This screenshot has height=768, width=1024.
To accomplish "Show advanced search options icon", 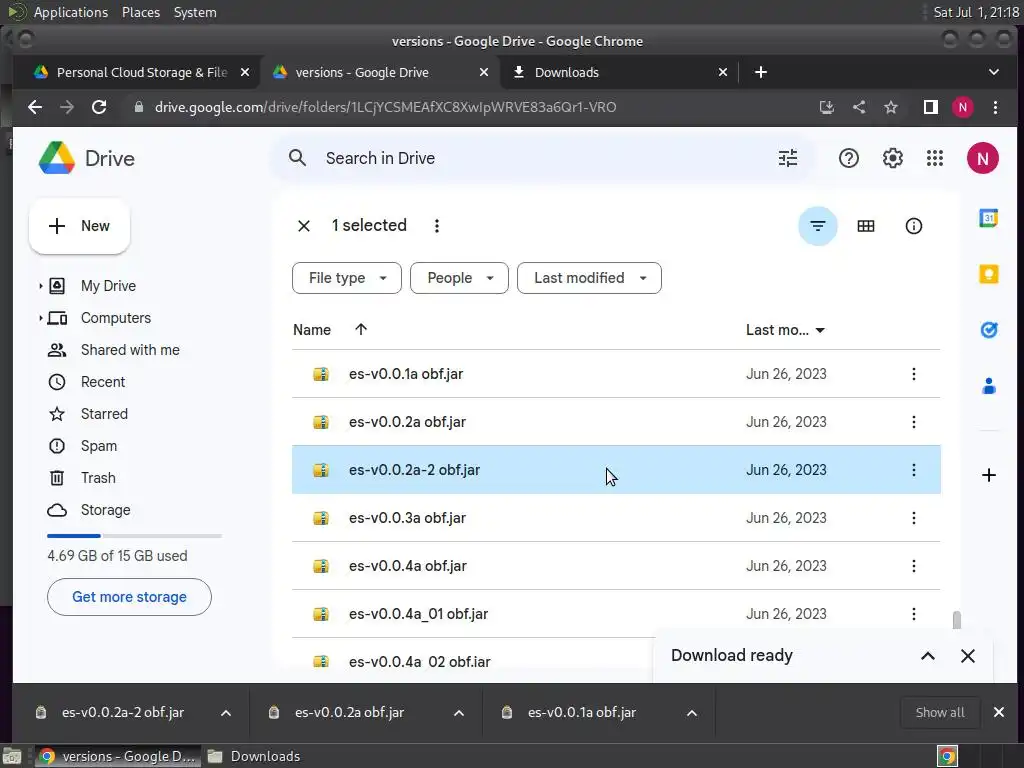I will pyautogui.click(x=788, y=158).
